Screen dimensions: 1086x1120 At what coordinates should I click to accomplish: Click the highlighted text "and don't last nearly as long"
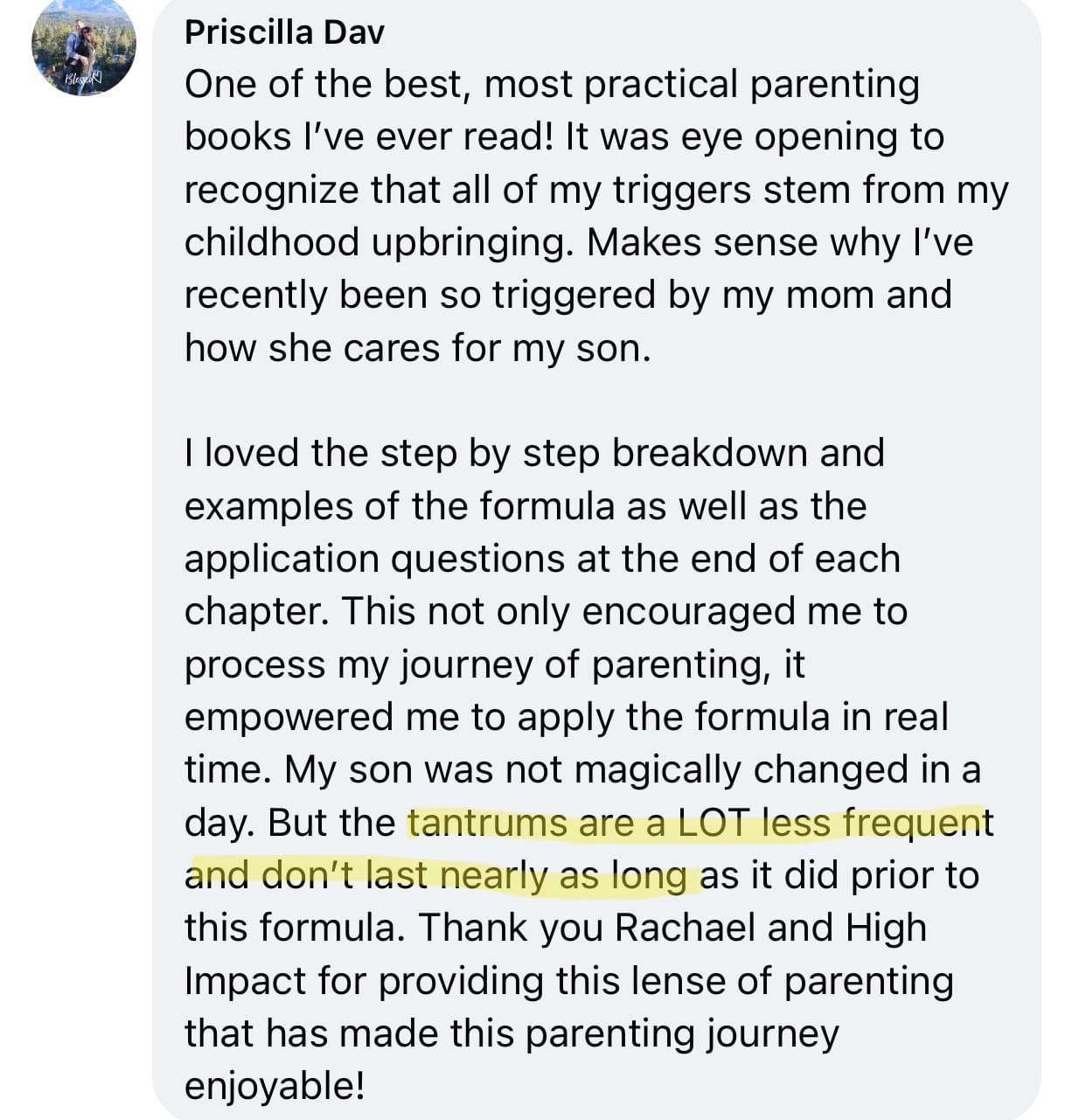click(x=437, y=876)
